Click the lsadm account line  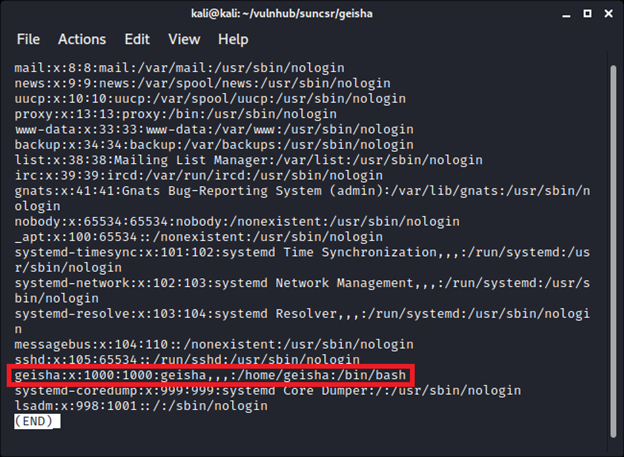(141, 406)
